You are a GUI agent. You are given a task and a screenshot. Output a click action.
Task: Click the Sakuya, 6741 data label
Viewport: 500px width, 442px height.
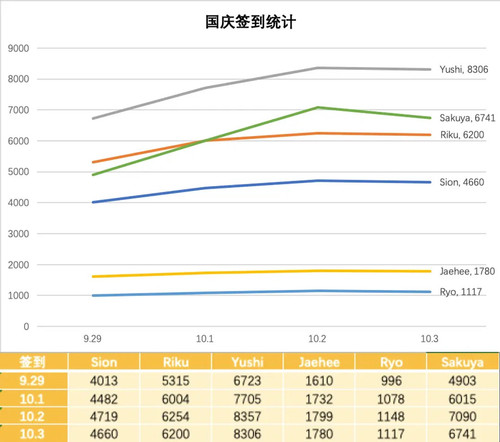pyautogui.click(x=467, y=118)
